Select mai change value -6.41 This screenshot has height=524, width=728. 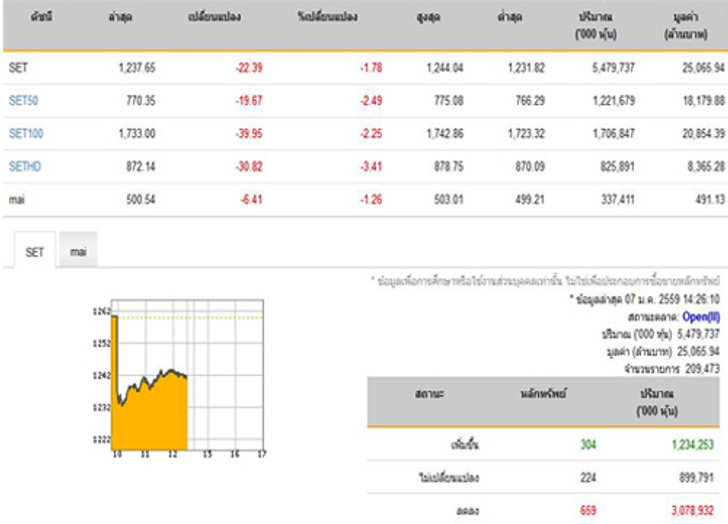click(x=251, y=199)
